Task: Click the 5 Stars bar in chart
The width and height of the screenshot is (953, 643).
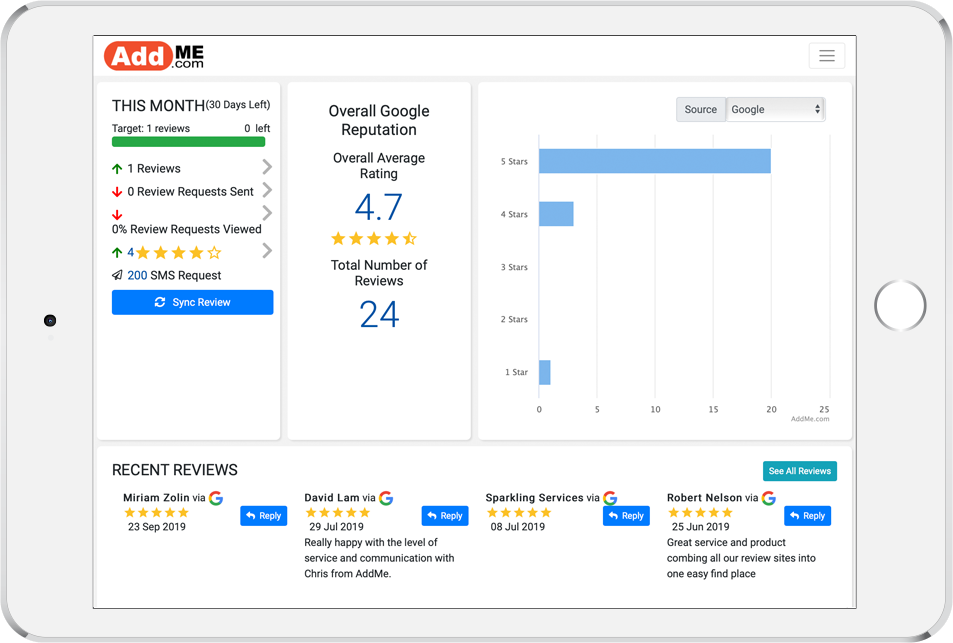Action: (x=654, y=161)
